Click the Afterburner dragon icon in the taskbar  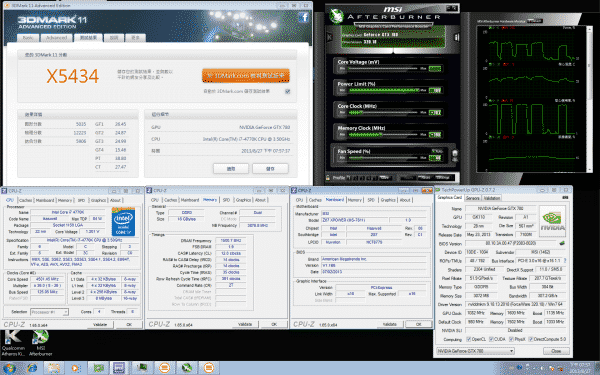click(187, 368)
